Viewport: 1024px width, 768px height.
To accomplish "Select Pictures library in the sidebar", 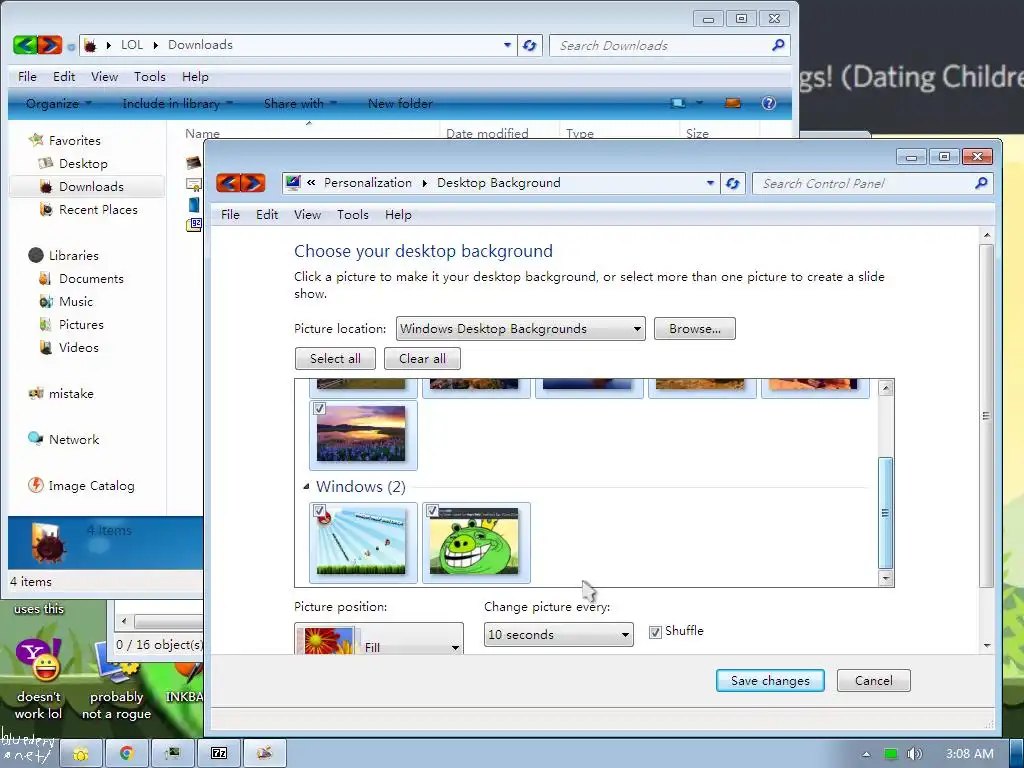I will tap(81, 325).
